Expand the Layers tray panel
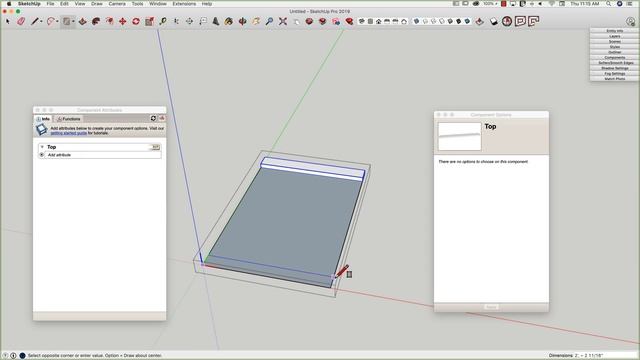The height and width of the screenshot is (360, 640). click(x=614, y=36)
